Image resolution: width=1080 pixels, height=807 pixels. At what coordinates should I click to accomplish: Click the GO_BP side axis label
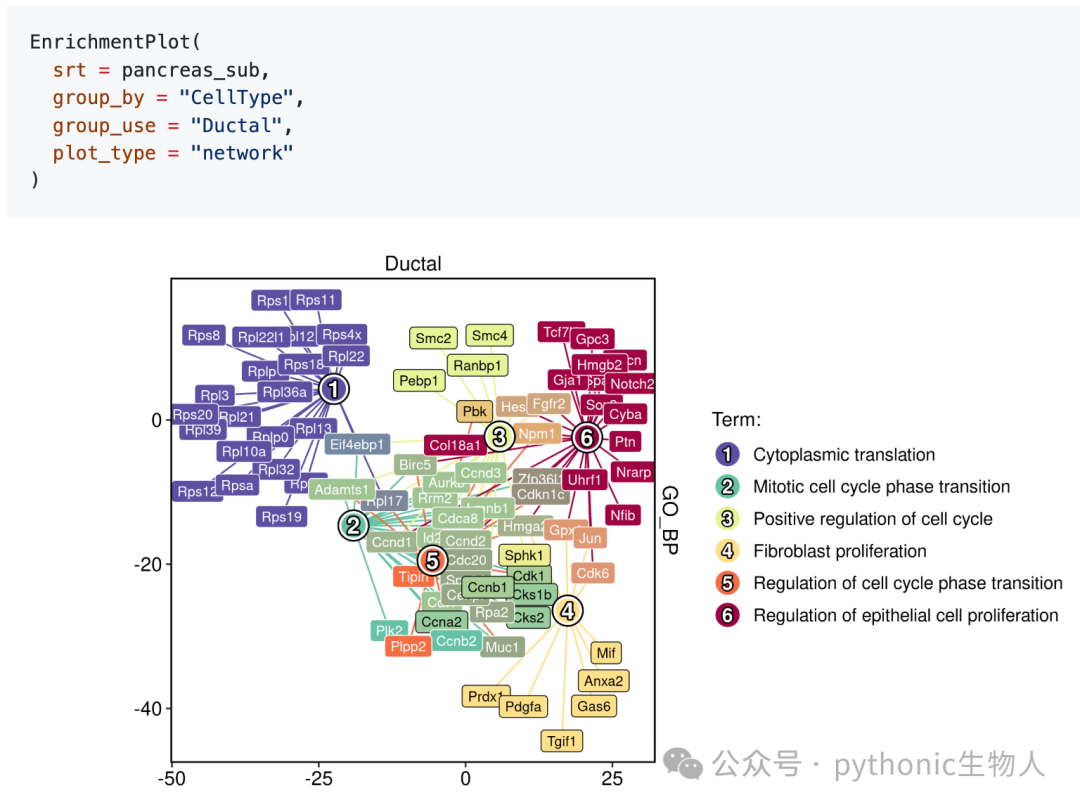click(669, 520)
